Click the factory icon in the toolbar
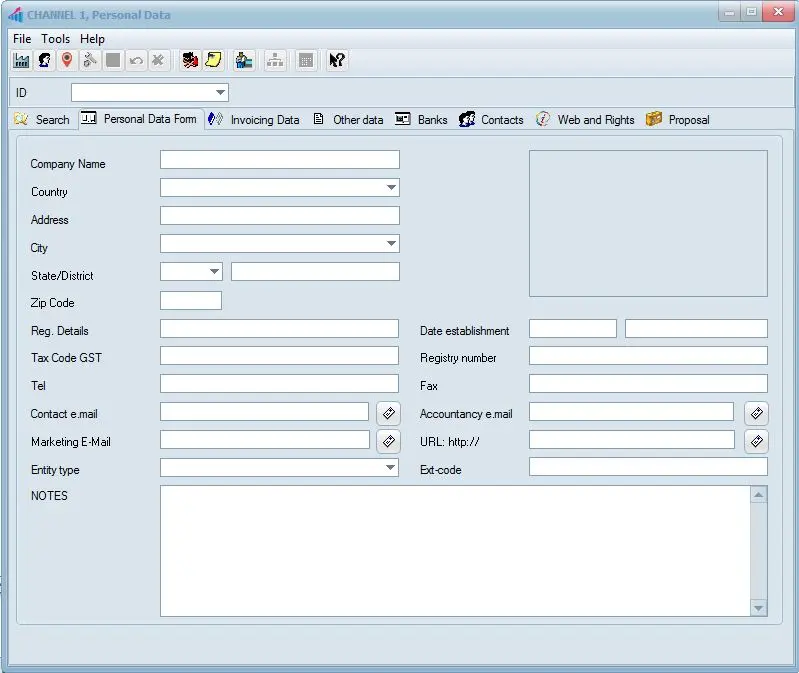Viewport: 799px width, 673px height. coord(21,61)
